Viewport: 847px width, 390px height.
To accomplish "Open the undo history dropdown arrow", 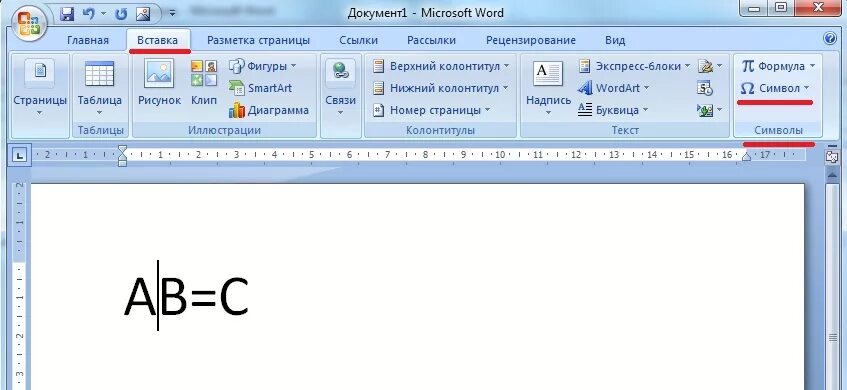I will pos(103,14).
